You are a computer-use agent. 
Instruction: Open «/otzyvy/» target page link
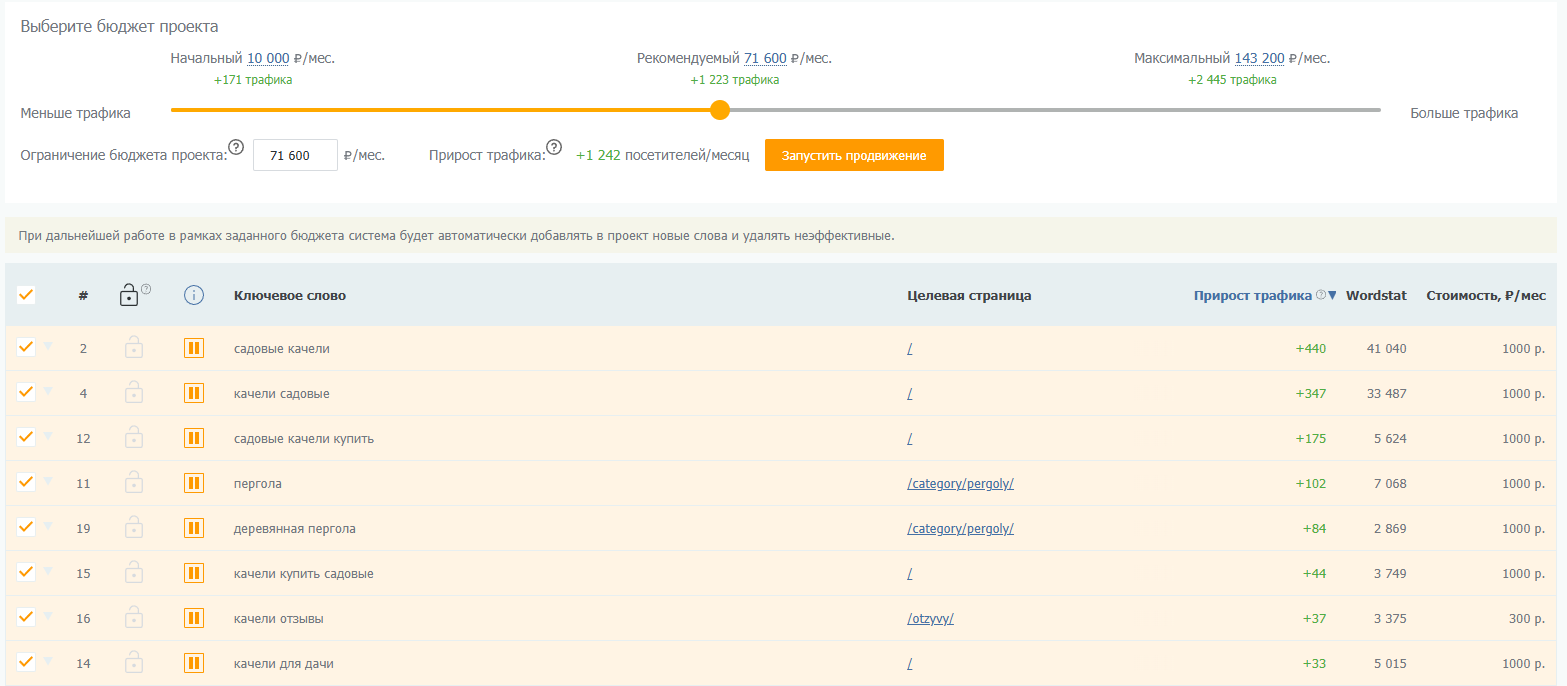pos(930,618)
